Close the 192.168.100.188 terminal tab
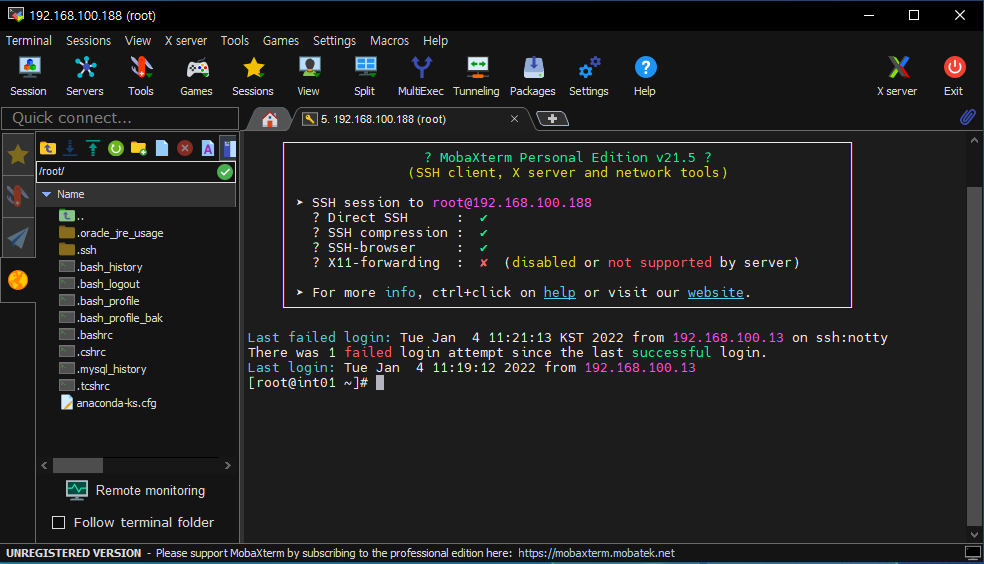Viewport: 984px width, 564px height. (x=515, y=119)
